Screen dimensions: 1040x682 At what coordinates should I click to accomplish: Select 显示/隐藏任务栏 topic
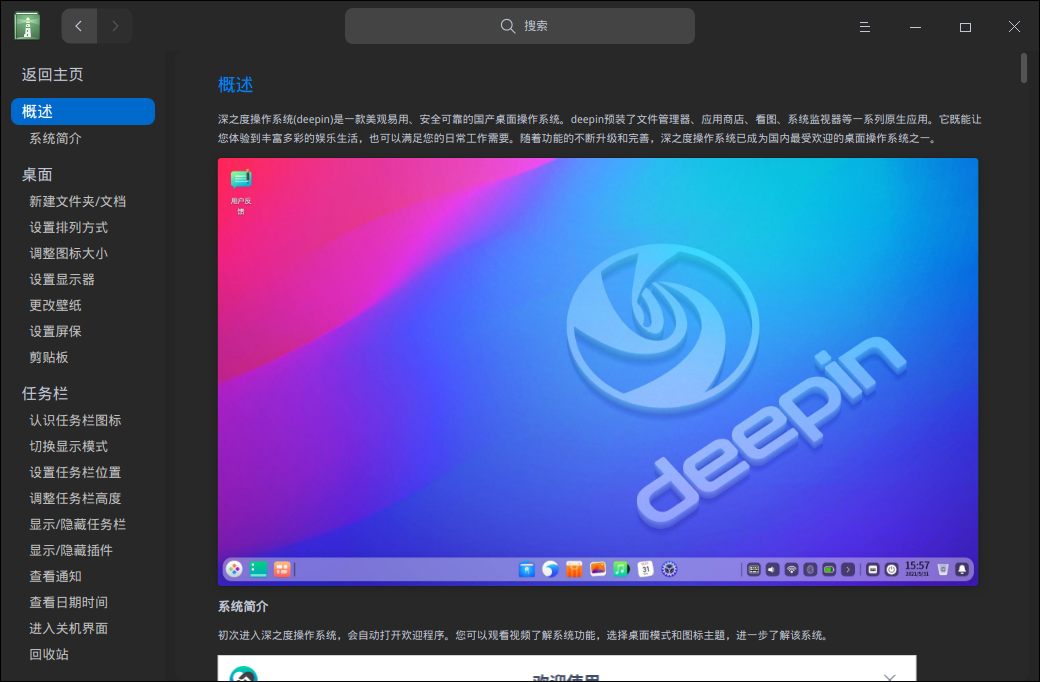(x=78, y=524)
